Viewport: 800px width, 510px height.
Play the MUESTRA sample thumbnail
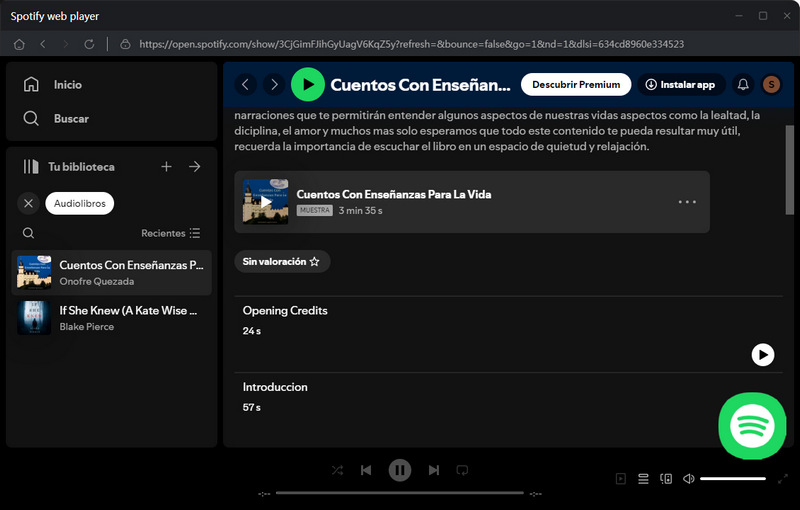265,202
